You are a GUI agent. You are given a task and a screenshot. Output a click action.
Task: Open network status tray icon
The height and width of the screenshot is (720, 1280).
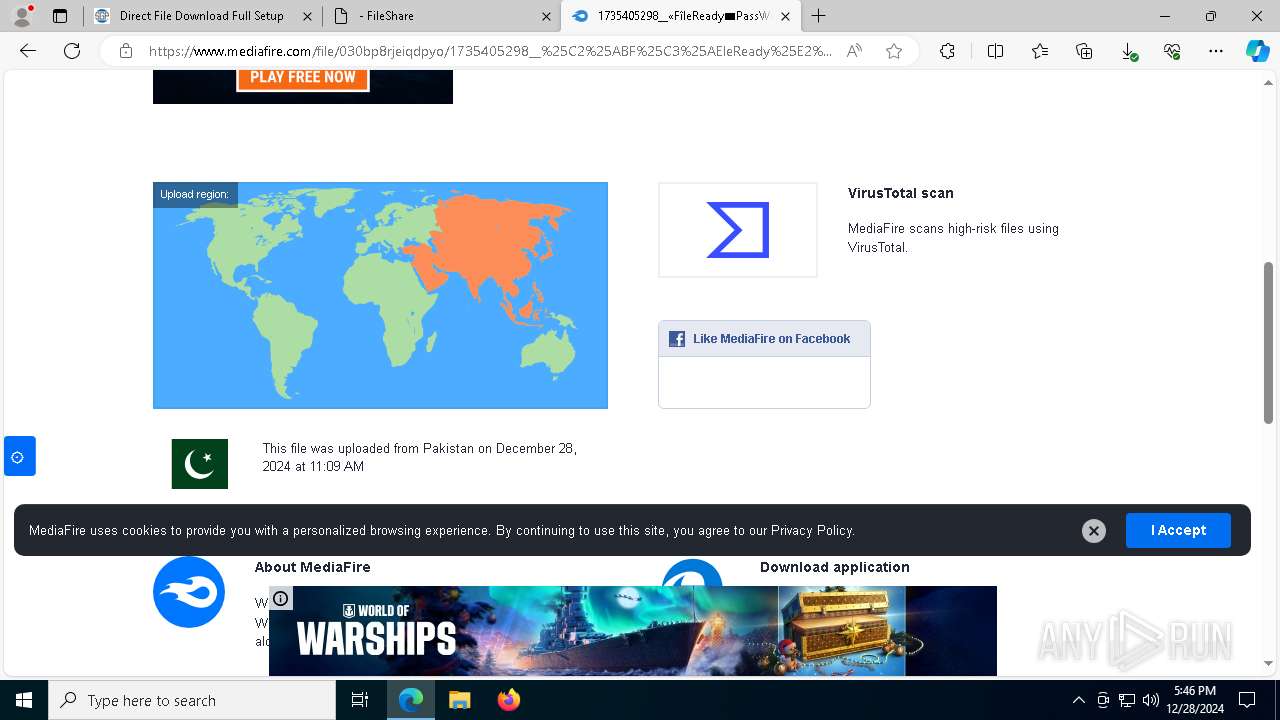pyautogui.click(x=1127, y=700)
